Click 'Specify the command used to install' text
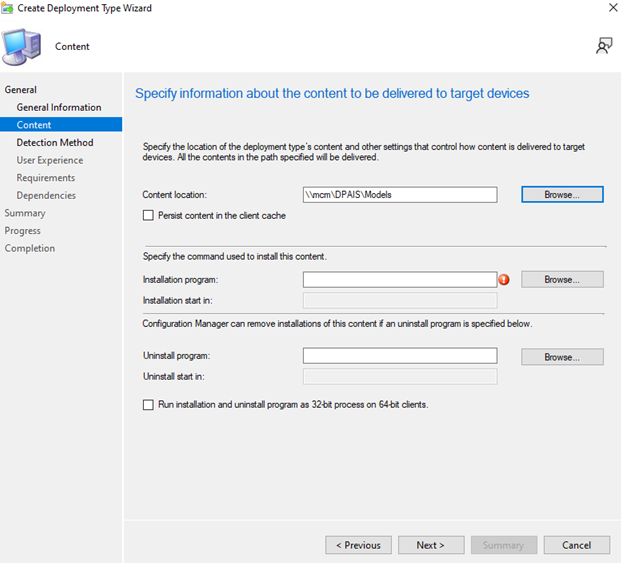Screen dimensions: 621x563 (235, 257)
